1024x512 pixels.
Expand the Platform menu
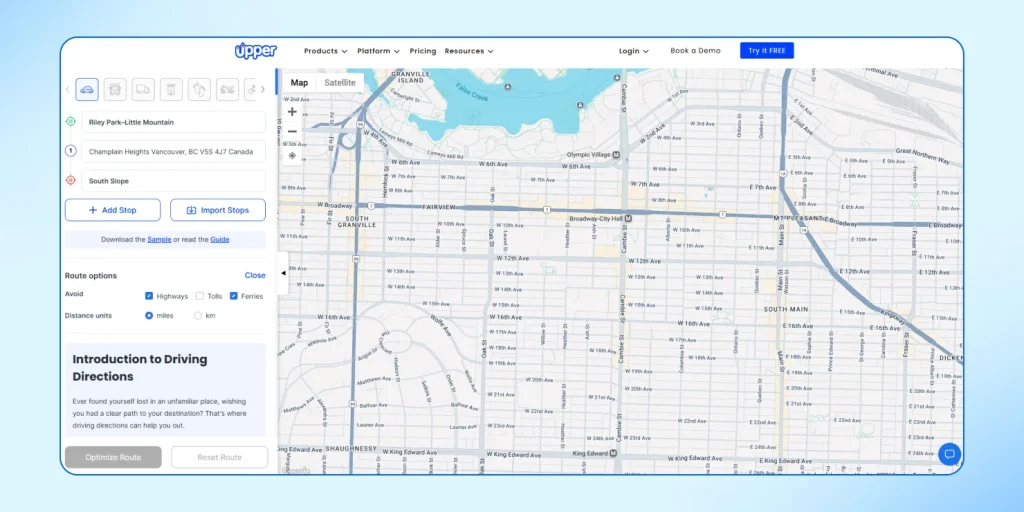pyautogui.click(x=378, y=51)
